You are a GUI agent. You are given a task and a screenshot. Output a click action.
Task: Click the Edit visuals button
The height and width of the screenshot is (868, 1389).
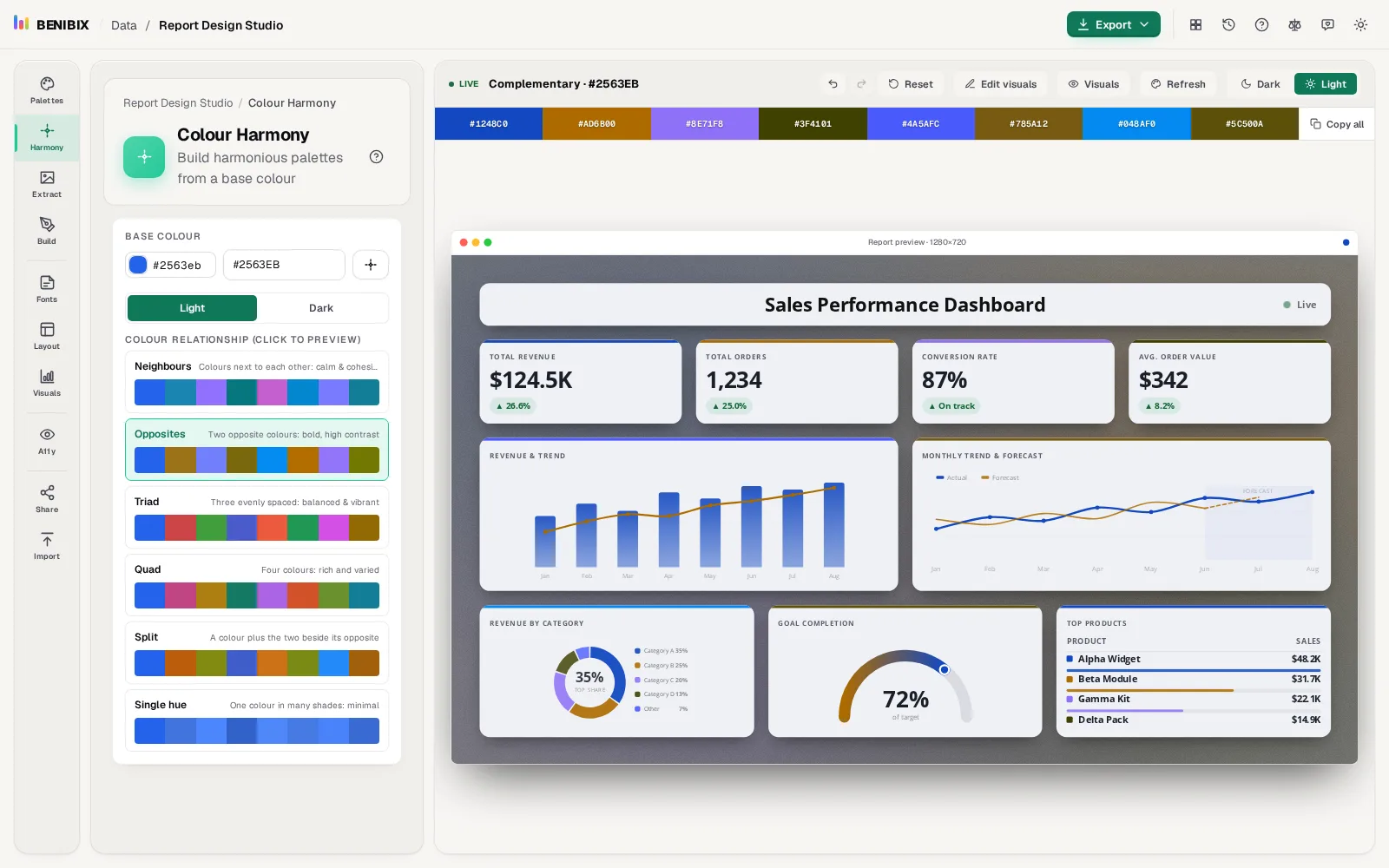pyautogui.click(x=1001, y=84)
